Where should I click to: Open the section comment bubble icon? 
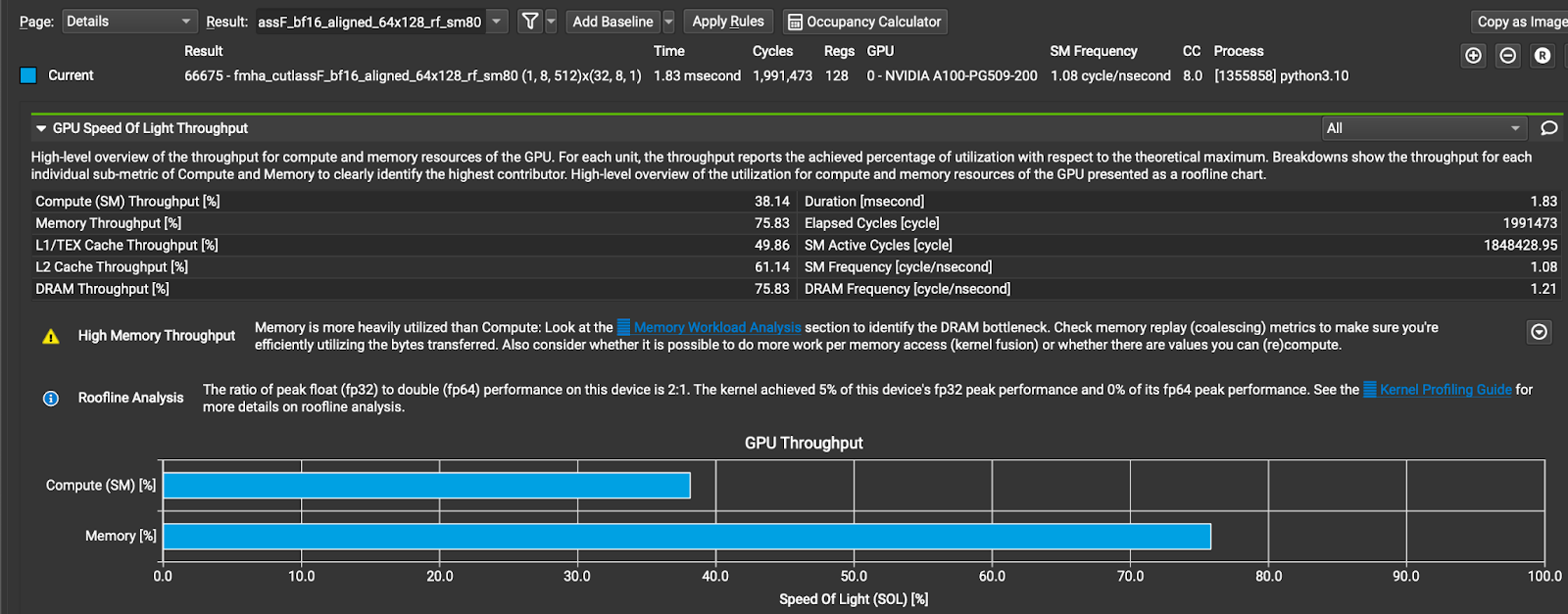[x=1549, y=128]
